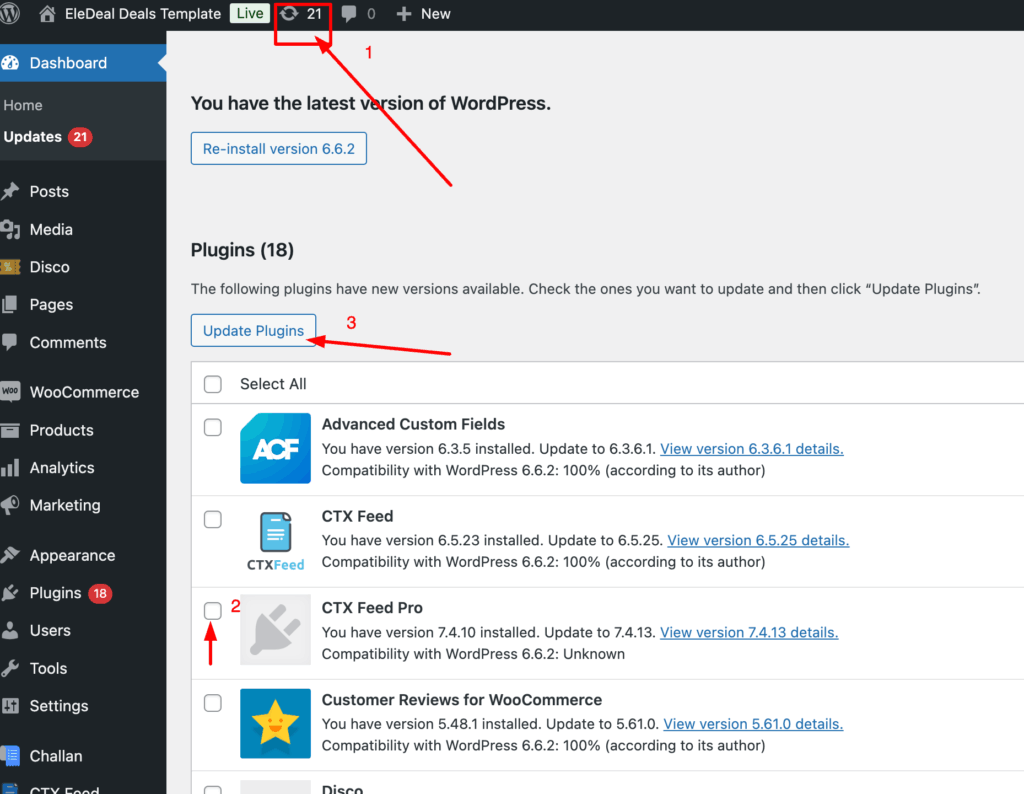Click the Plugins (18) heading
Viewport: 1024px width, 794px height.
click(x=242, y=250)
